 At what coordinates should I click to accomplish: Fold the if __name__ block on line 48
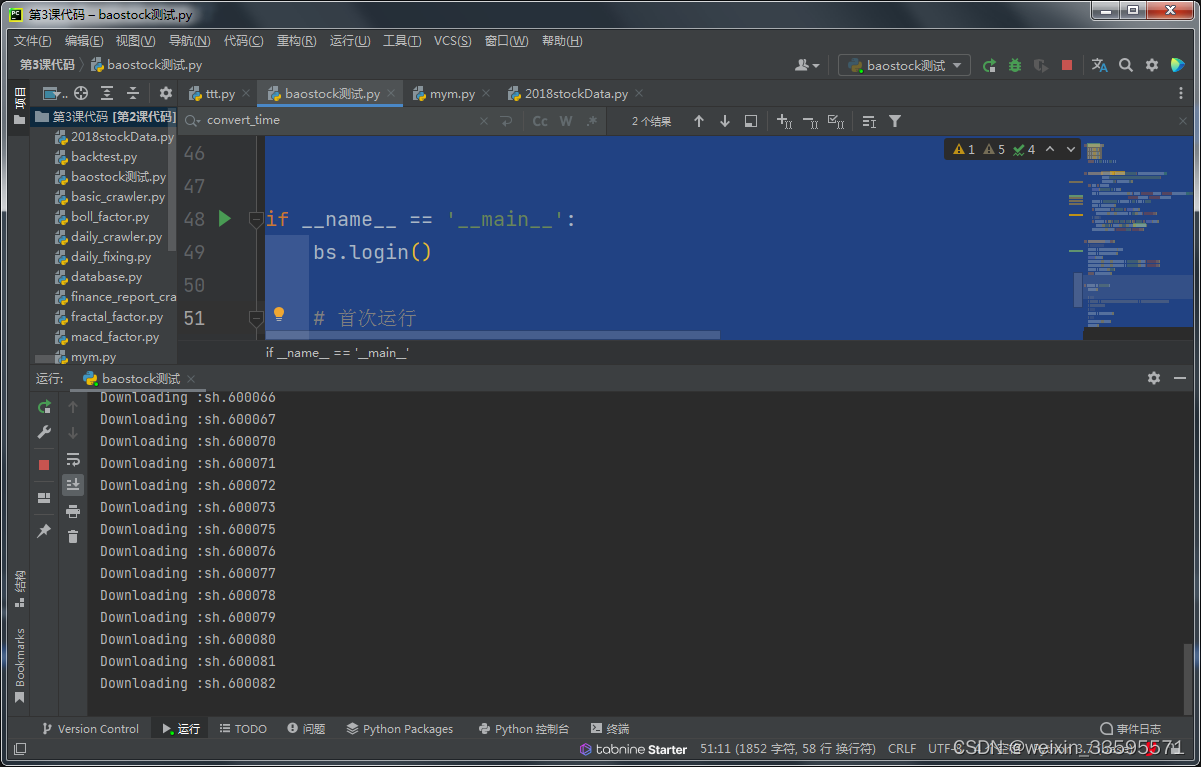[x=256, y=219]
